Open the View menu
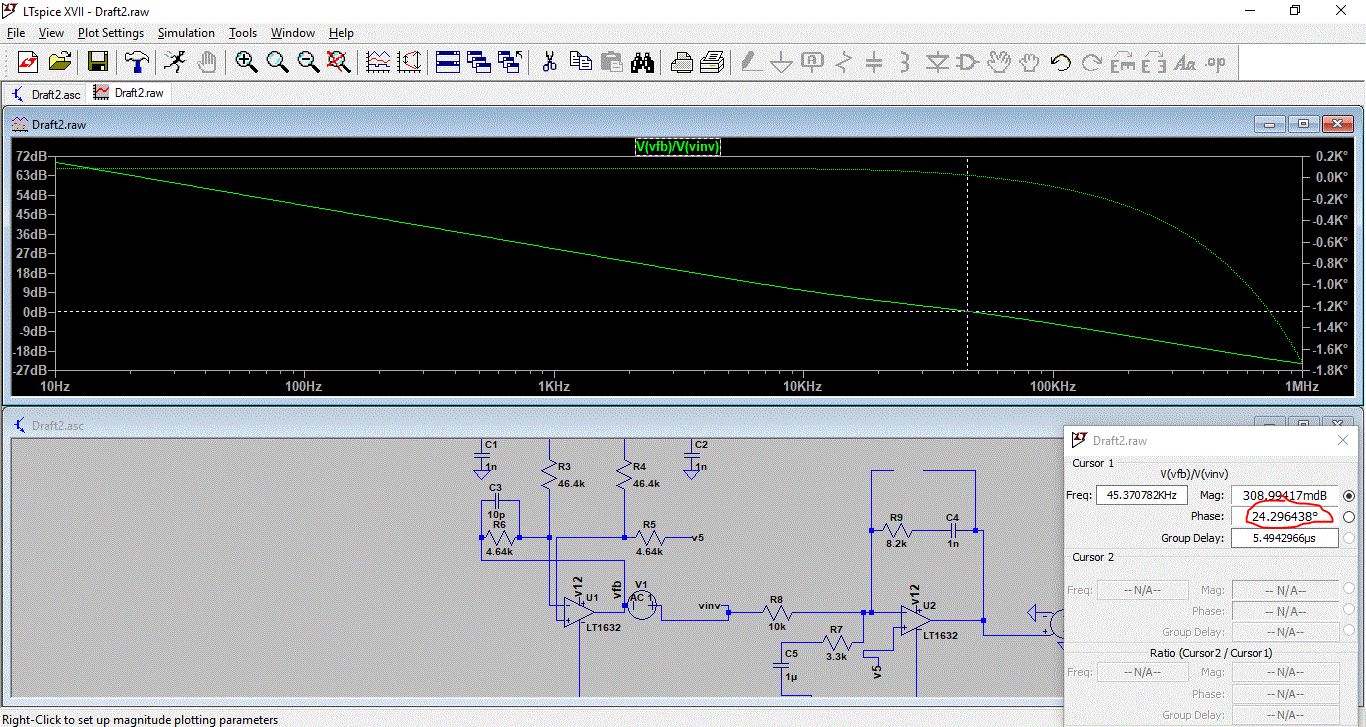The width and height of the screenshot is (1366, 727). coord(51,33)
